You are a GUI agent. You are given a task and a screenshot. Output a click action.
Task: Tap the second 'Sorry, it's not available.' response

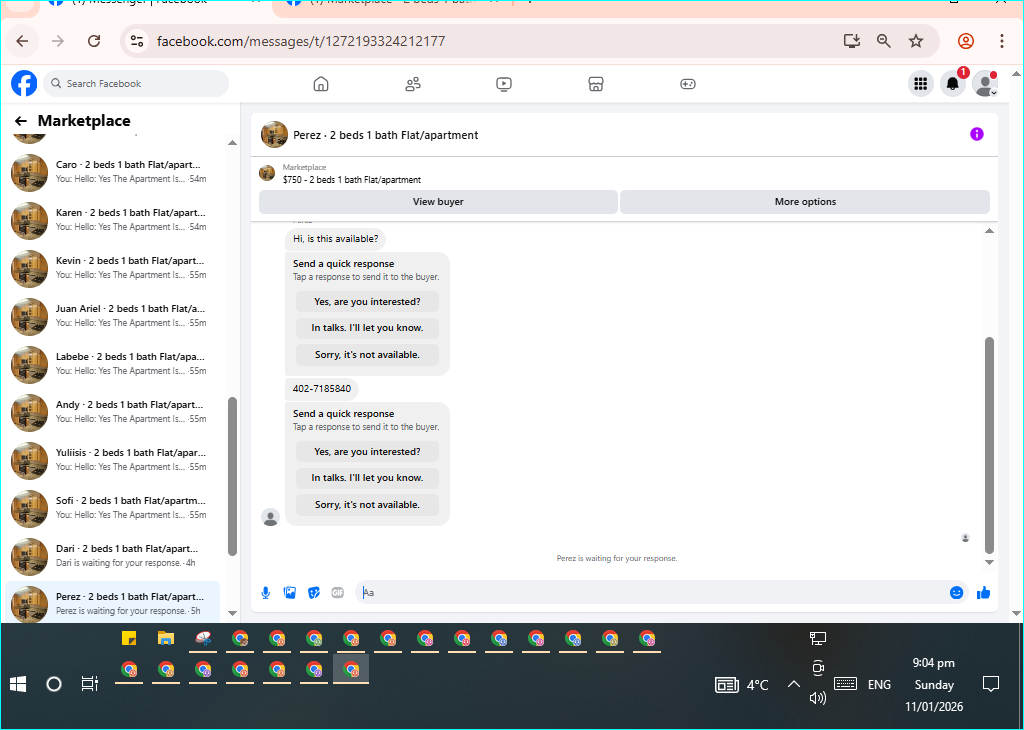tap(367, 505)
